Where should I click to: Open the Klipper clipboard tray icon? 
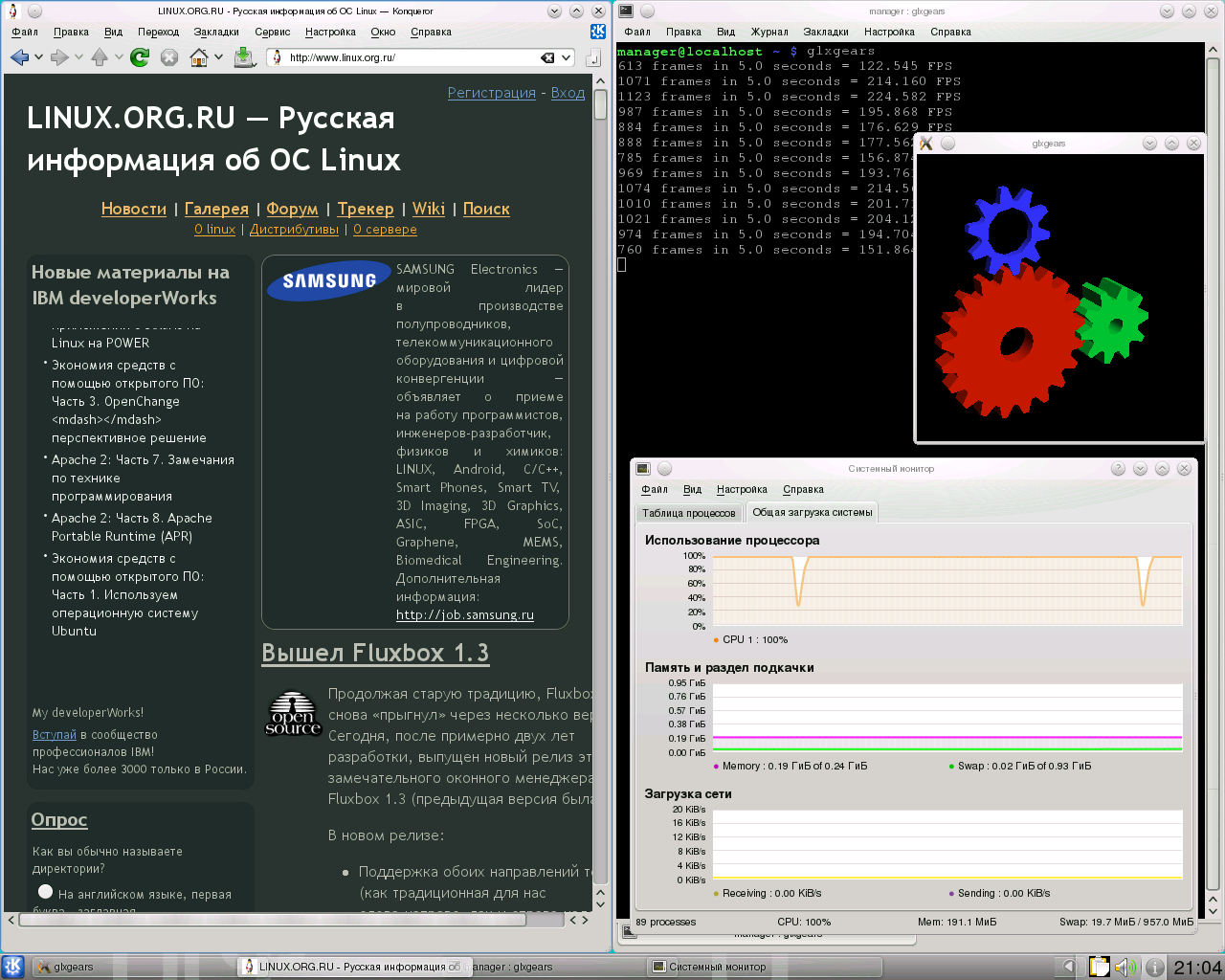coord(1099,967)
